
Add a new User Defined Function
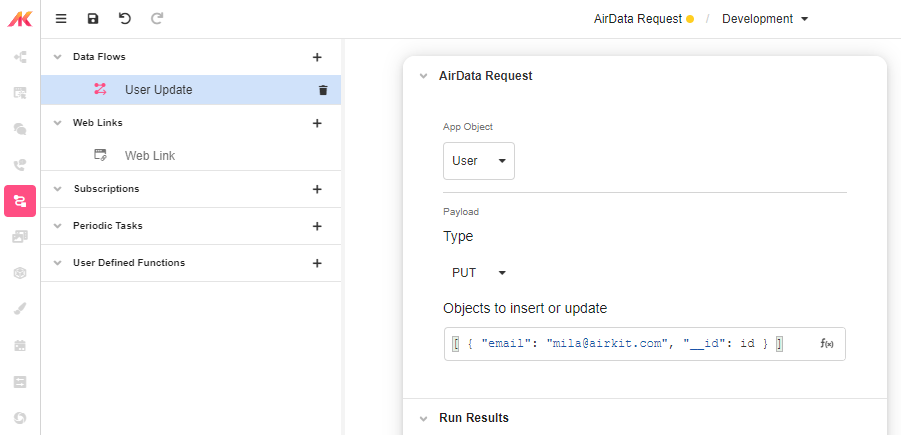pyautogui.click(x=317, y=263)
